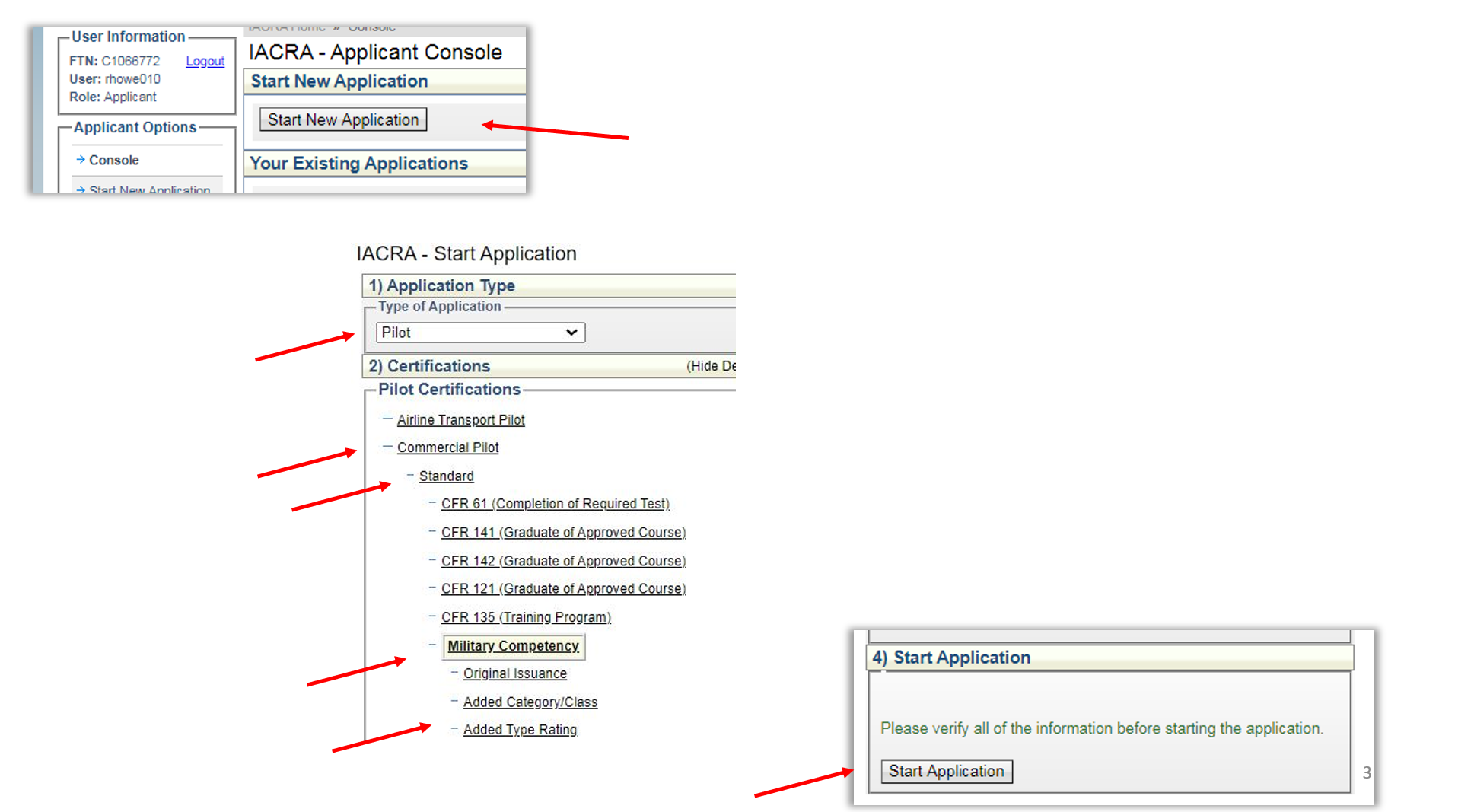Click the FTN: C1066772 text

[114, 61]
